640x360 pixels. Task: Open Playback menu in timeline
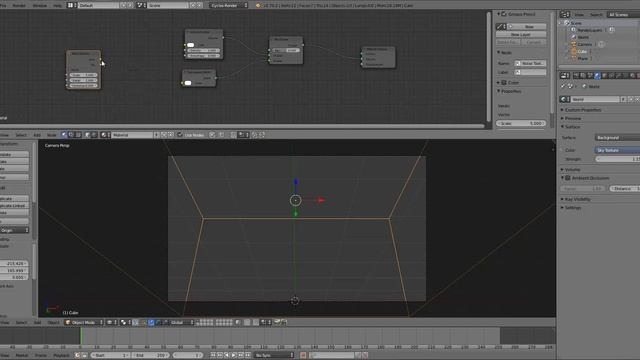[x=61, y=355]
